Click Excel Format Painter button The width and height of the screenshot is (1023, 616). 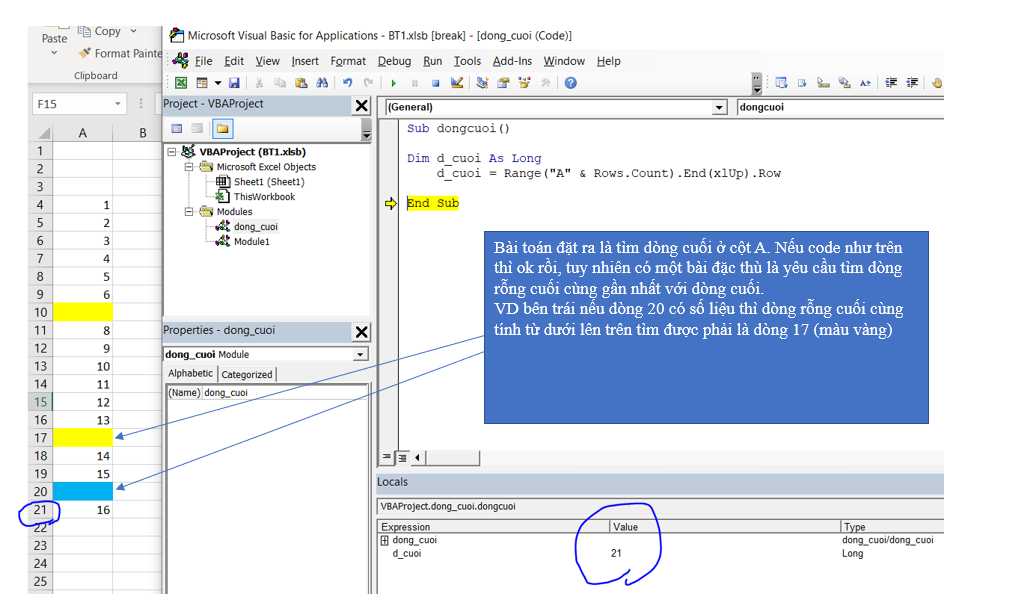[x=120, y=54]
